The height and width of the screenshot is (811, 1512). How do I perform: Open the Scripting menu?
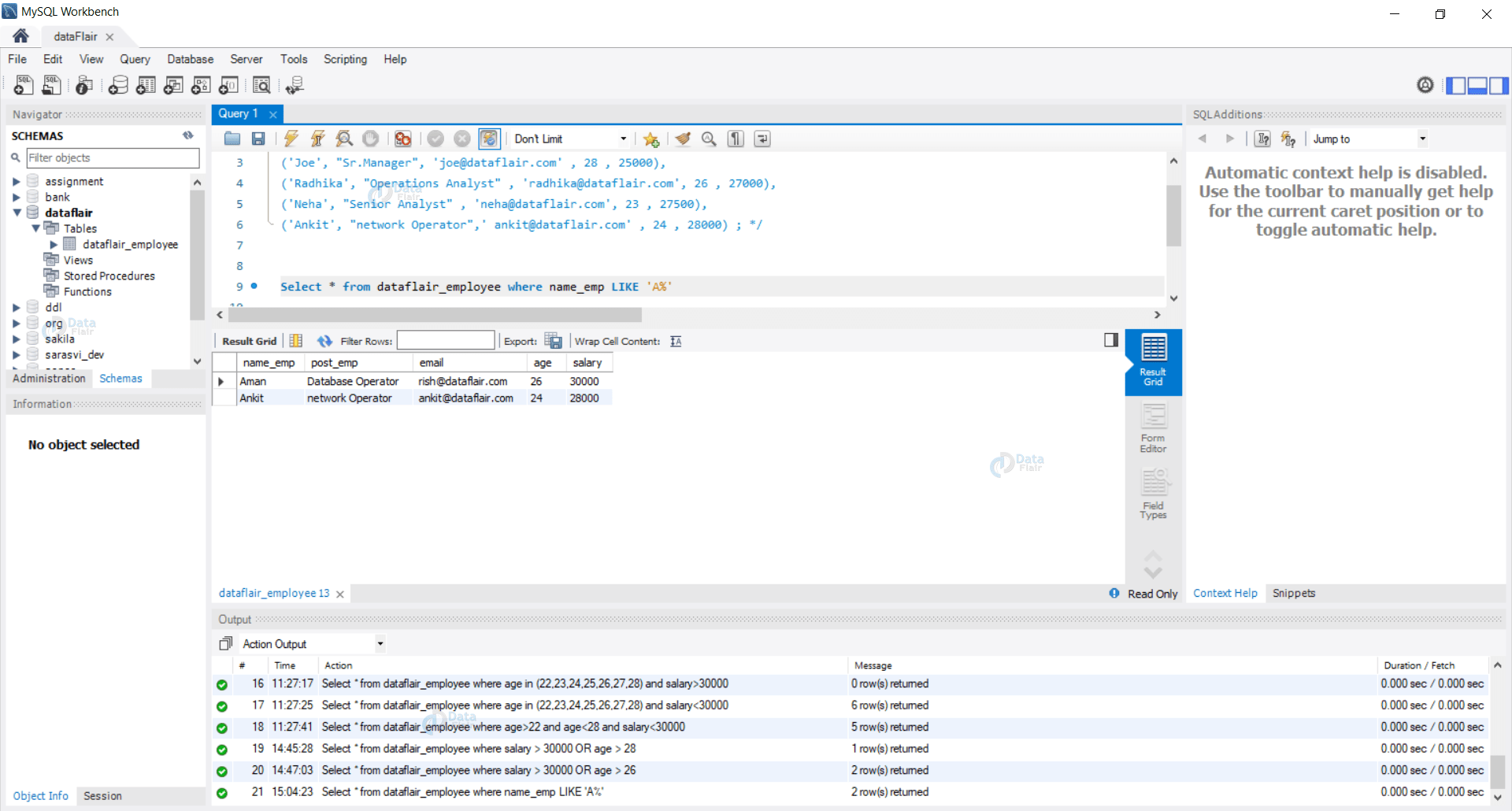click(x=345, y=59)
